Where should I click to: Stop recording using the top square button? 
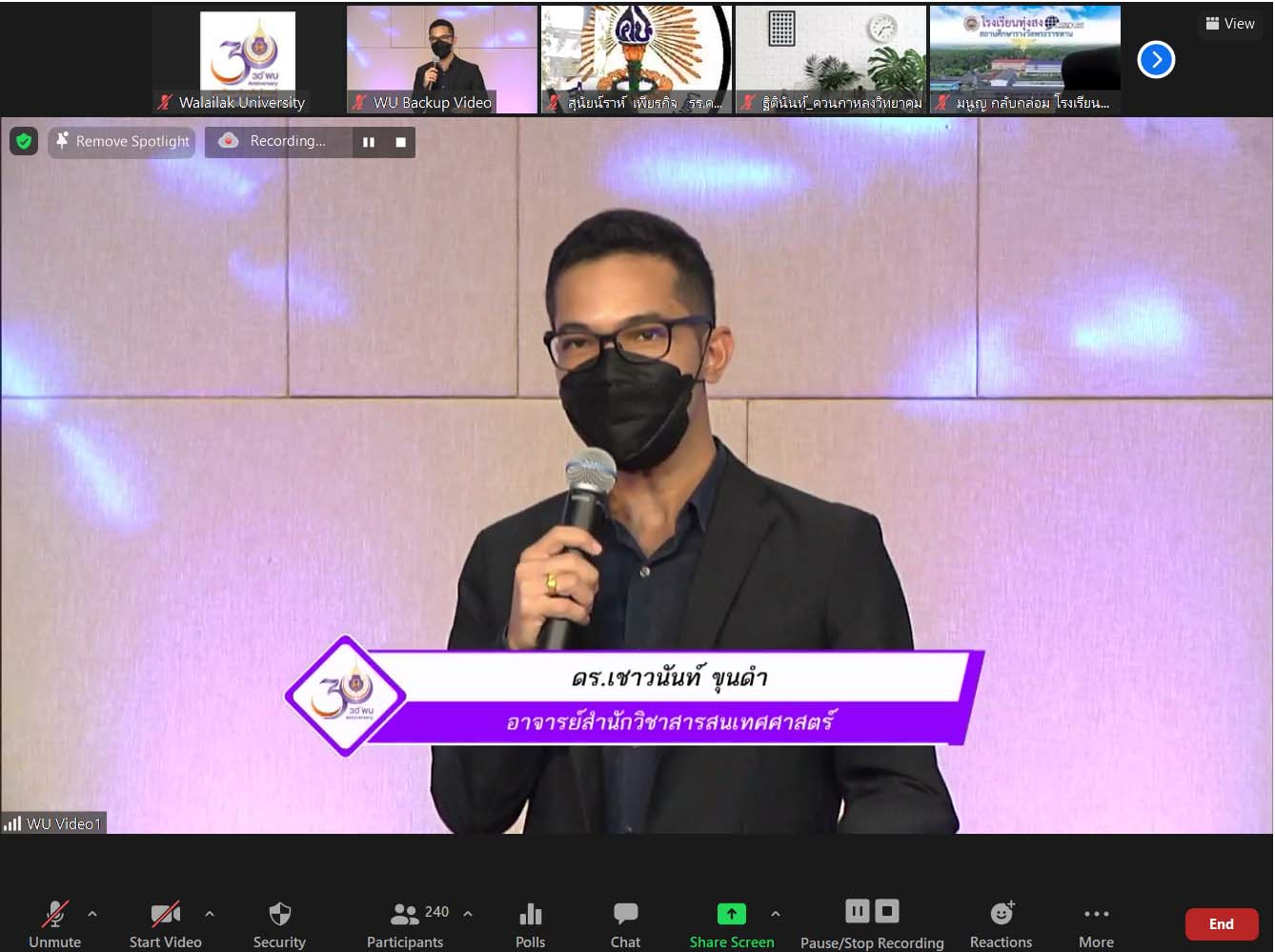point(400,142)
